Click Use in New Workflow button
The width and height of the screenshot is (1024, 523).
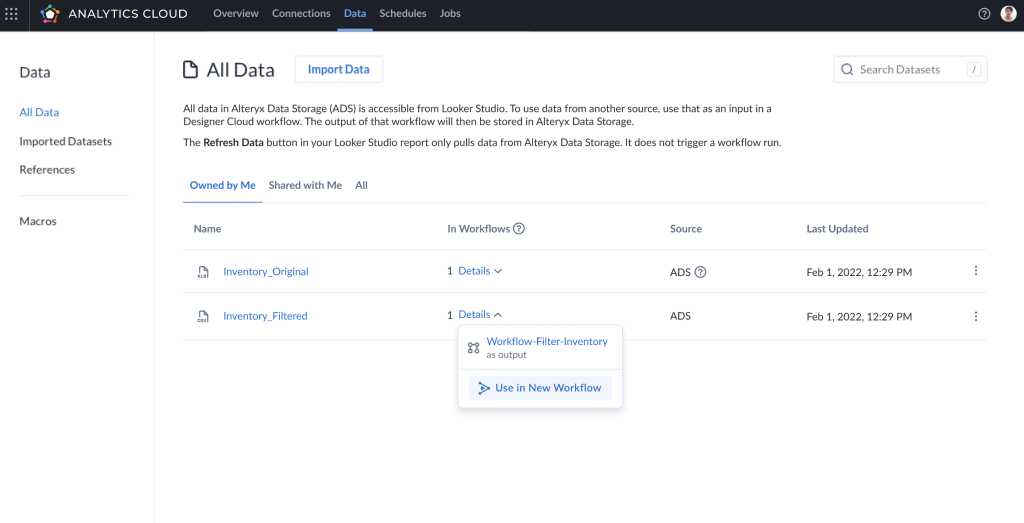coord(540,388)
